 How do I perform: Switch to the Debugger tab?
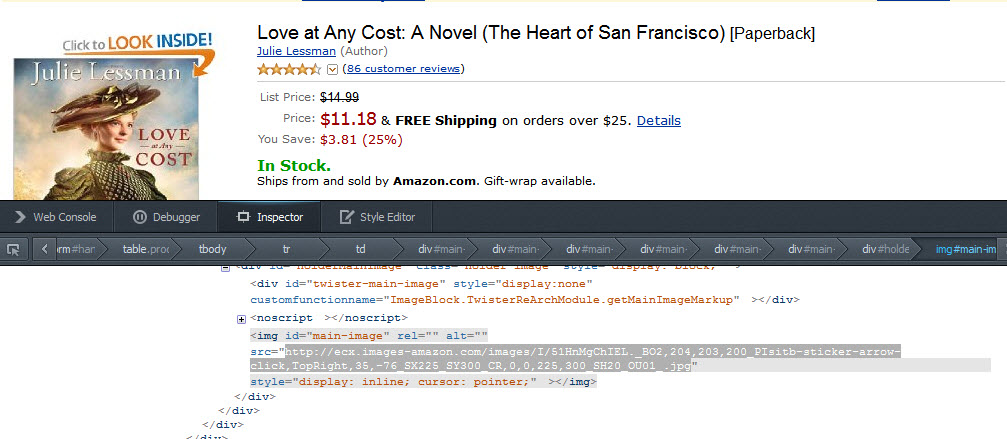tap(166, 217)
